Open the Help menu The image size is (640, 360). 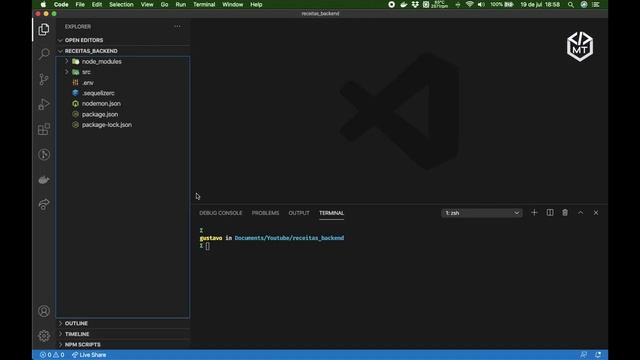click(256, 4)
